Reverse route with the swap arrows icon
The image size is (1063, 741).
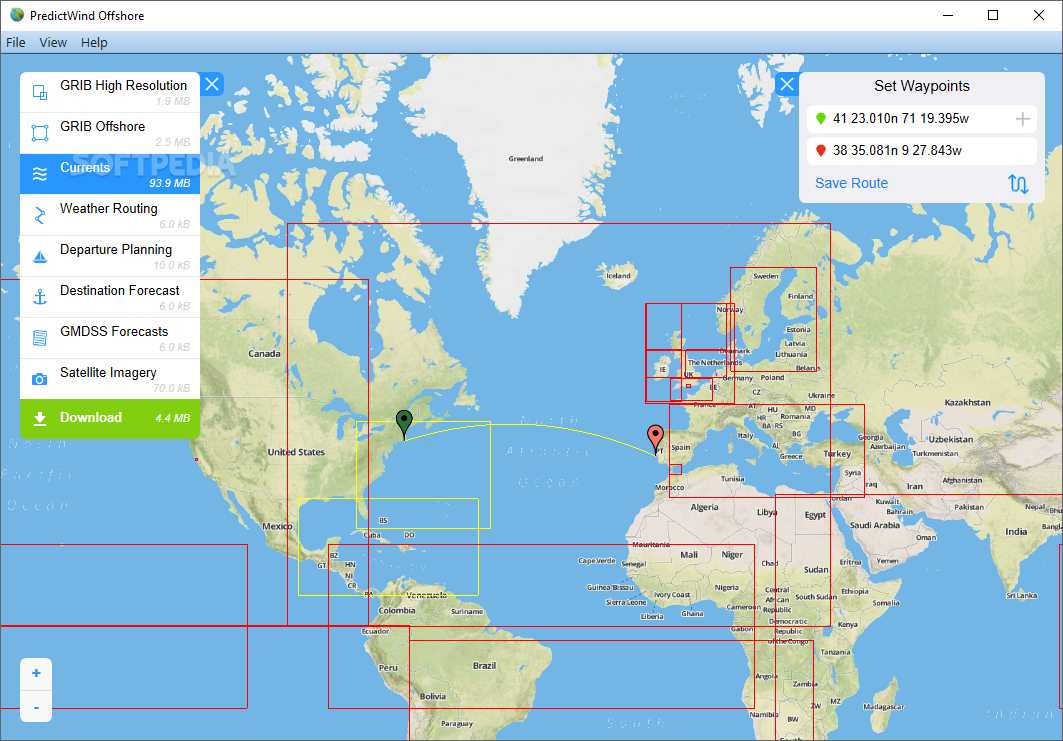pos(1018,184)
